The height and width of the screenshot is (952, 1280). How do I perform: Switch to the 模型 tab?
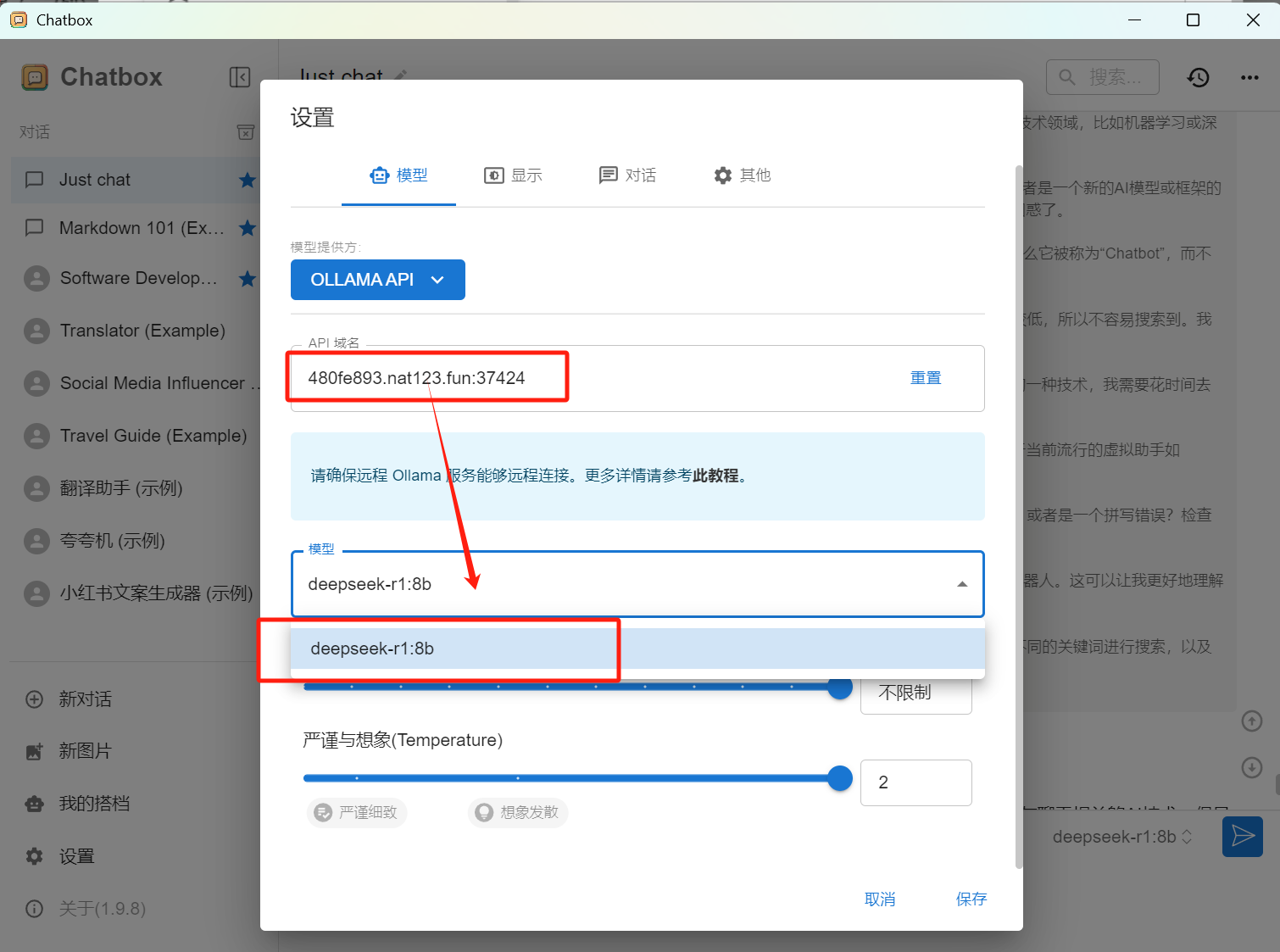click(x=398, y=175)
